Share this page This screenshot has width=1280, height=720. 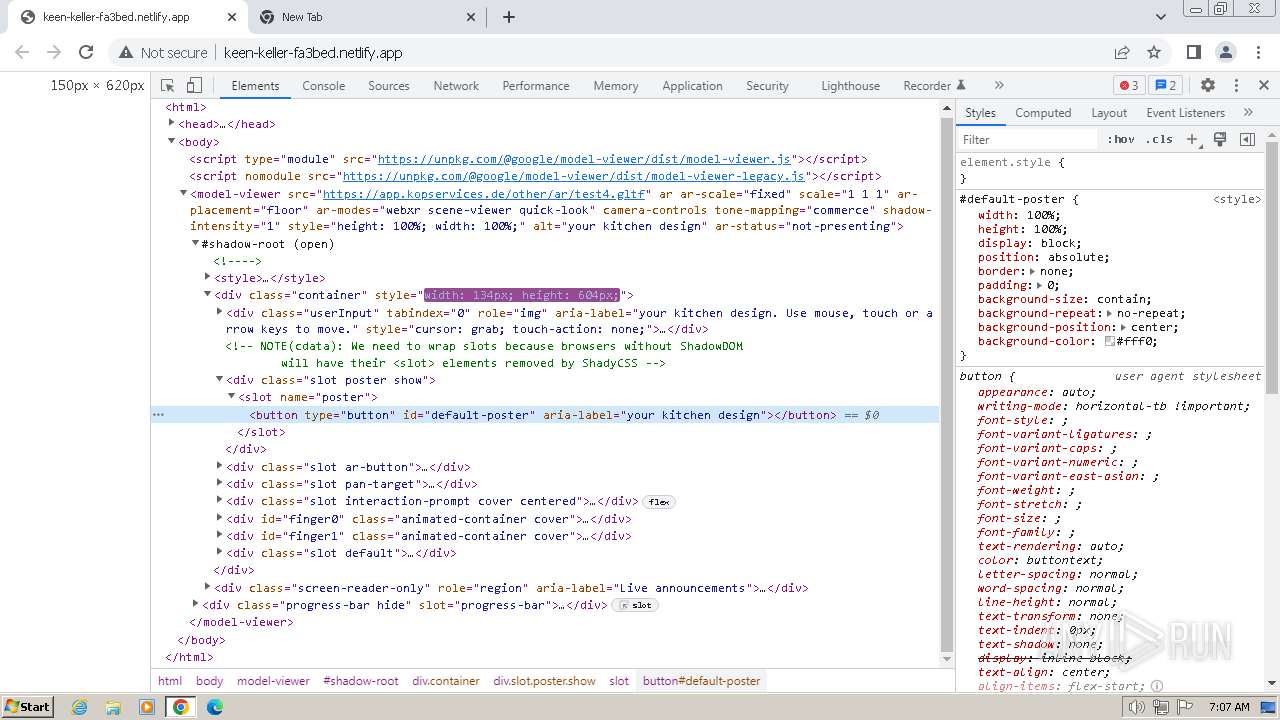[x=1122, y=52]
